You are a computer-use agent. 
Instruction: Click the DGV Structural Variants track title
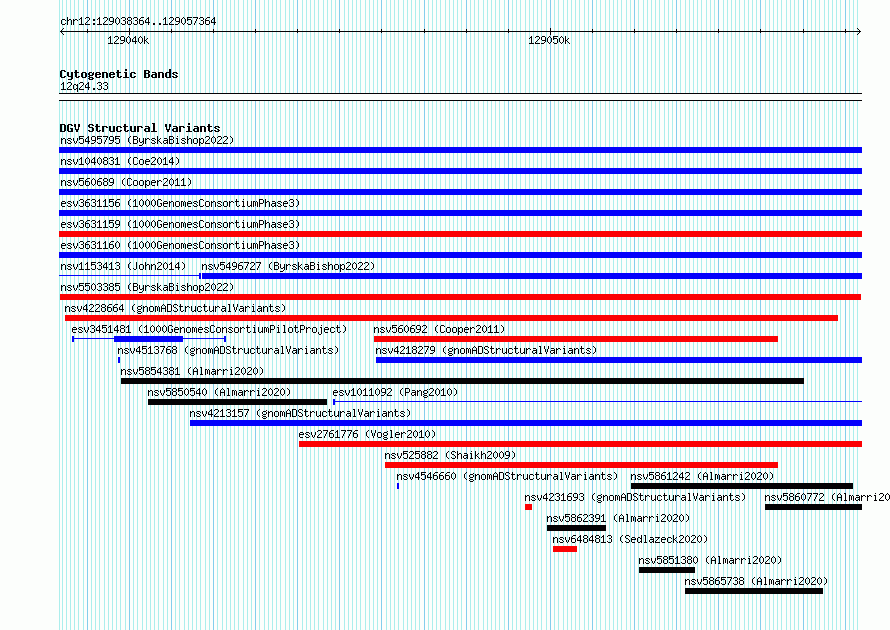(140, 128)
